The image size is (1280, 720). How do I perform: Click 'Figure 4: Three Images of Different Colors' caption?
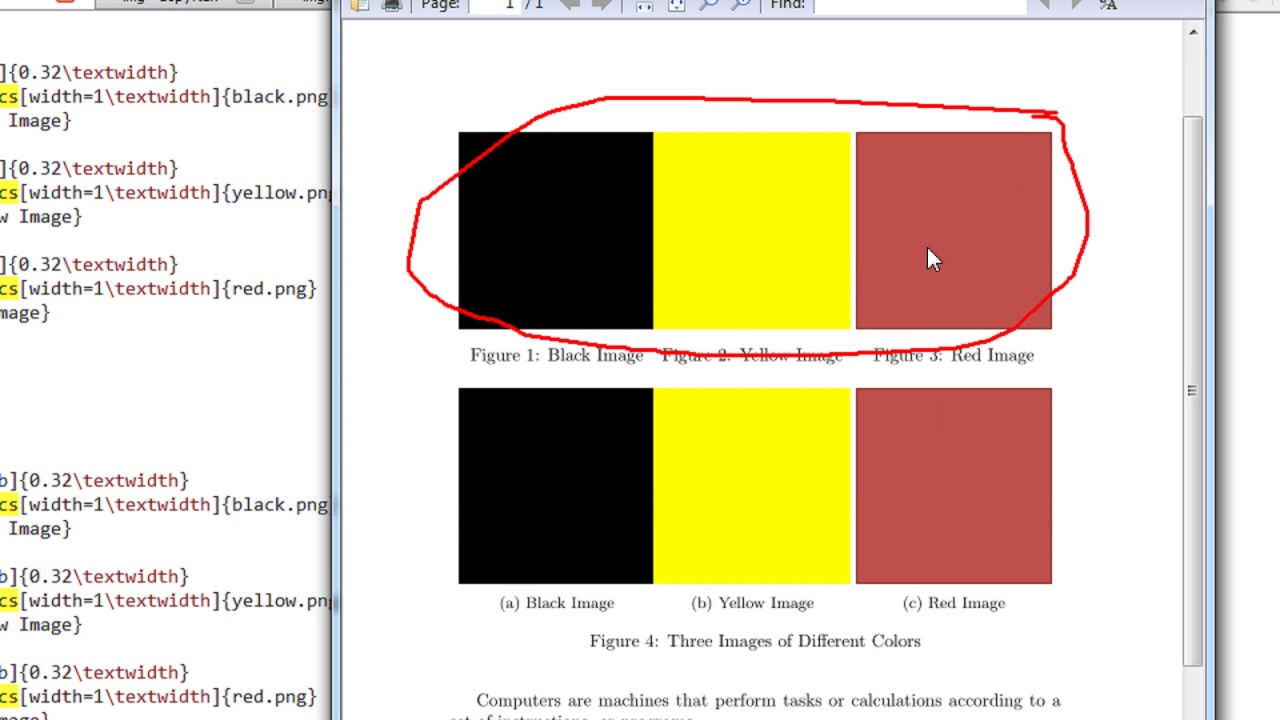pyautogui.click(x=755, y=641)
